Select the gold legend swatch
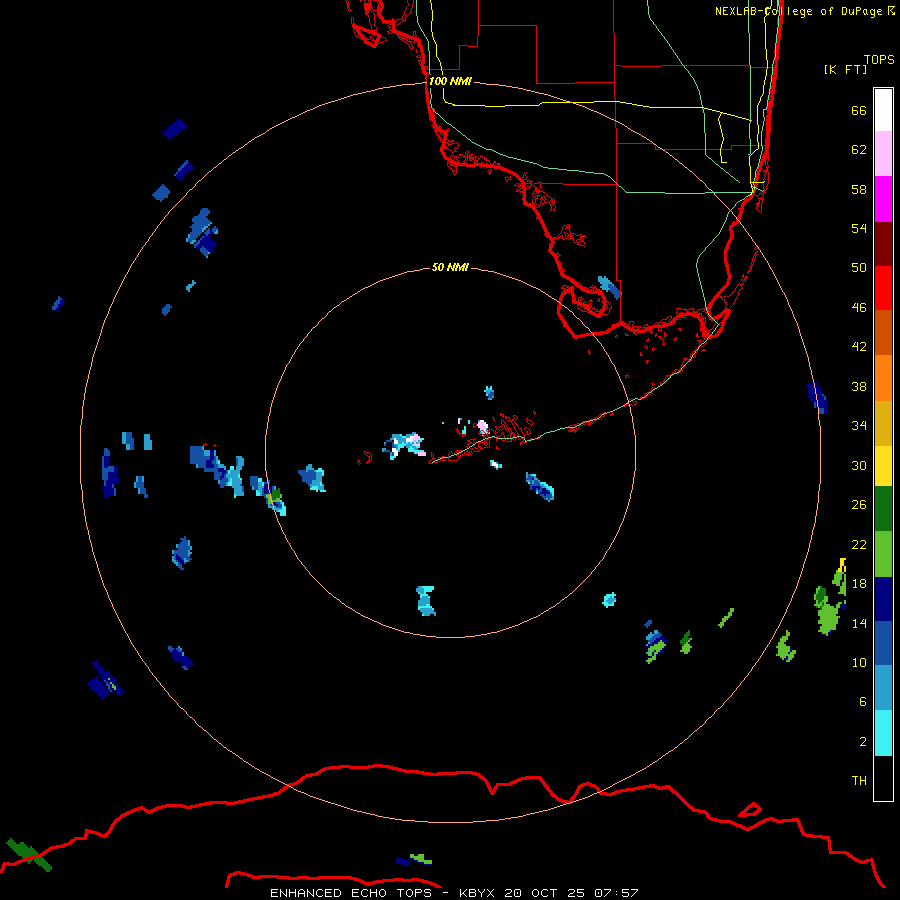The width and height of the screenshot is (900, 900). 883,423
